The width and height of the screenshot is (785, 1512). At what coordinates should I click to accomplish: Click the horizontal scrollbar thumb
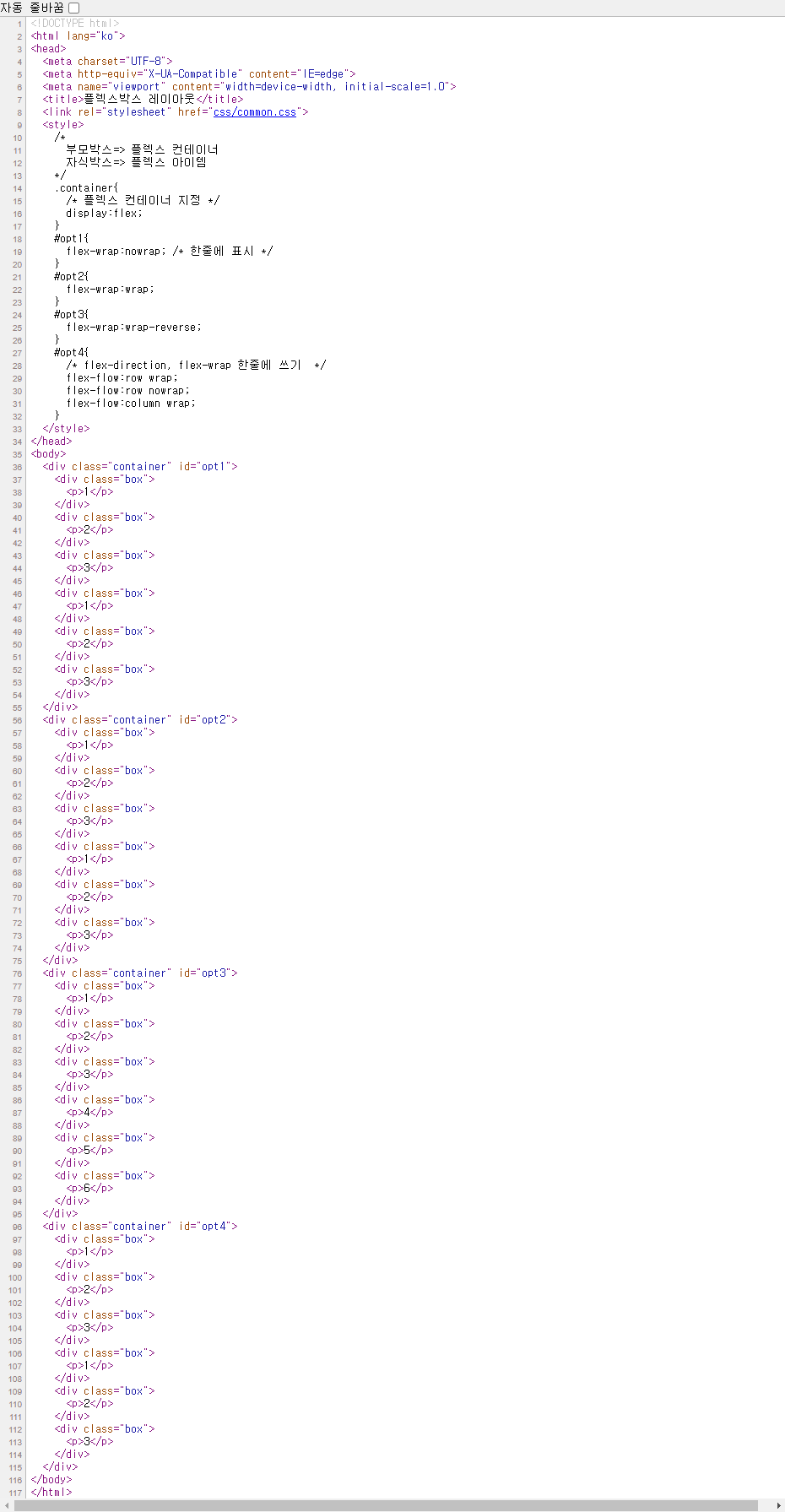point(384,1505)
